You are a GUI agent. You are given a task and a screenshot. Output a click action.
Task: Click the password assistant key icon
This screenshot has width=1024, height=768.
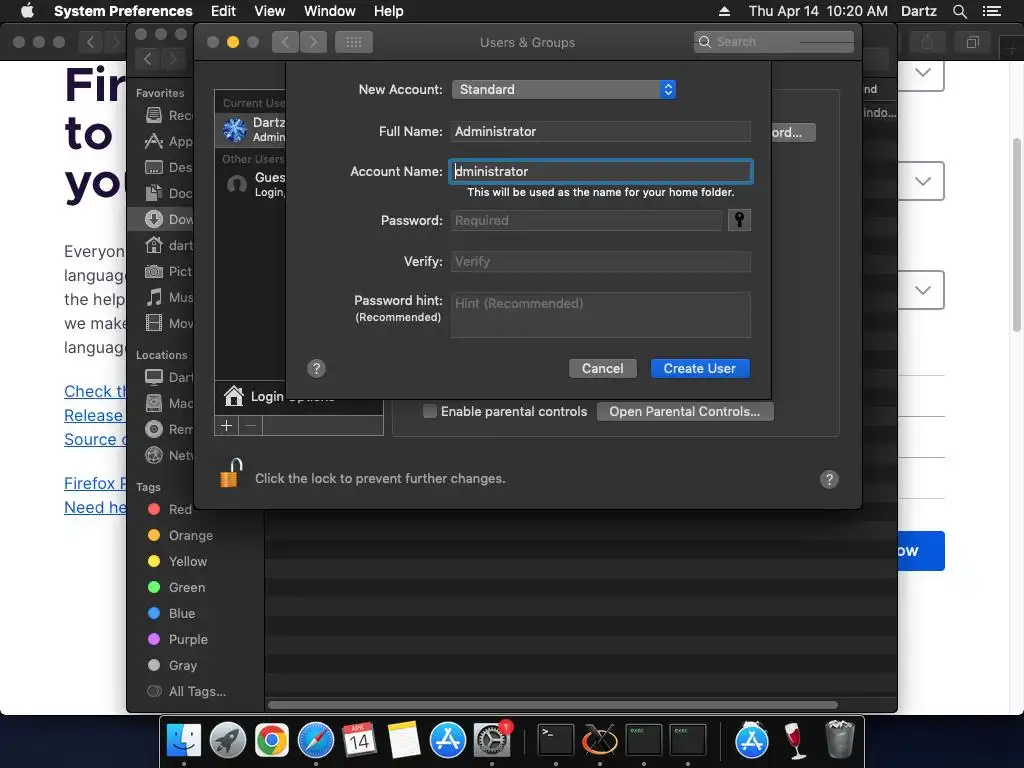739,220
